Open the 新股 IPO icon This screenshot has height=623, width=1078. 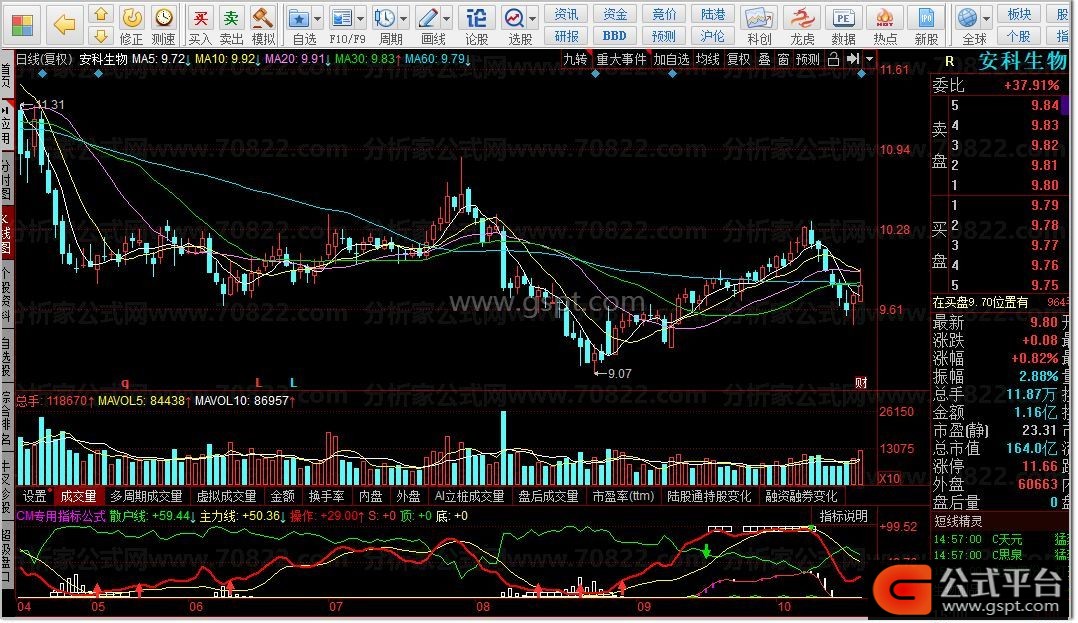[926, 19]
